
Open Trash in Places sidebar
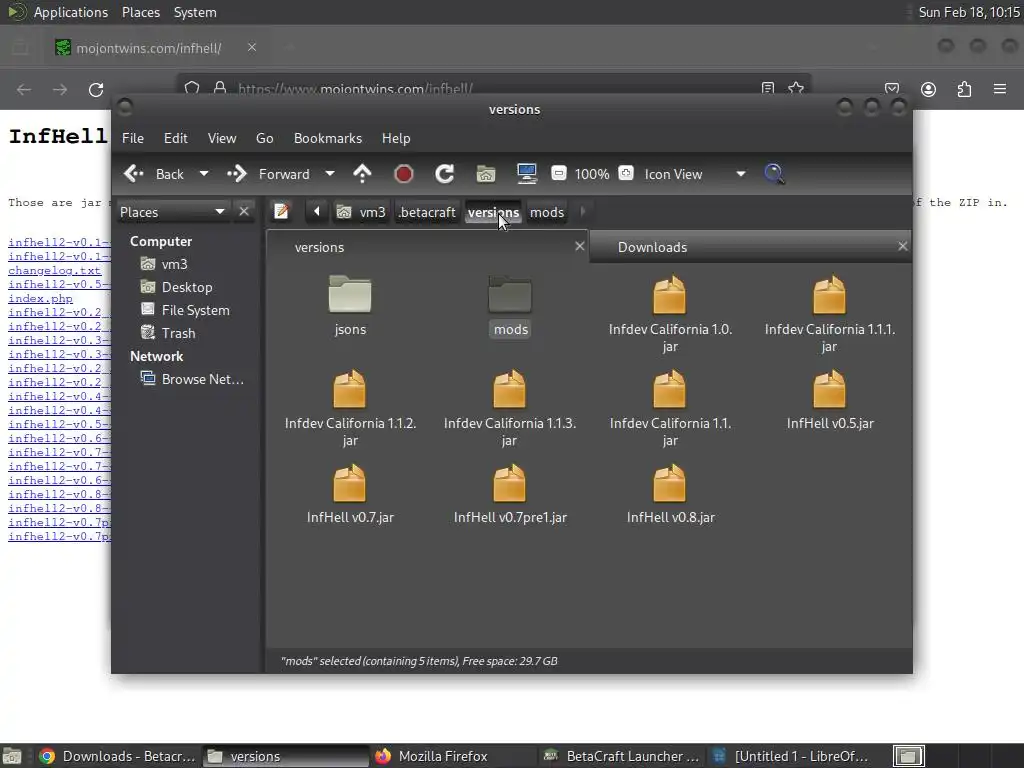pos(178,333)
